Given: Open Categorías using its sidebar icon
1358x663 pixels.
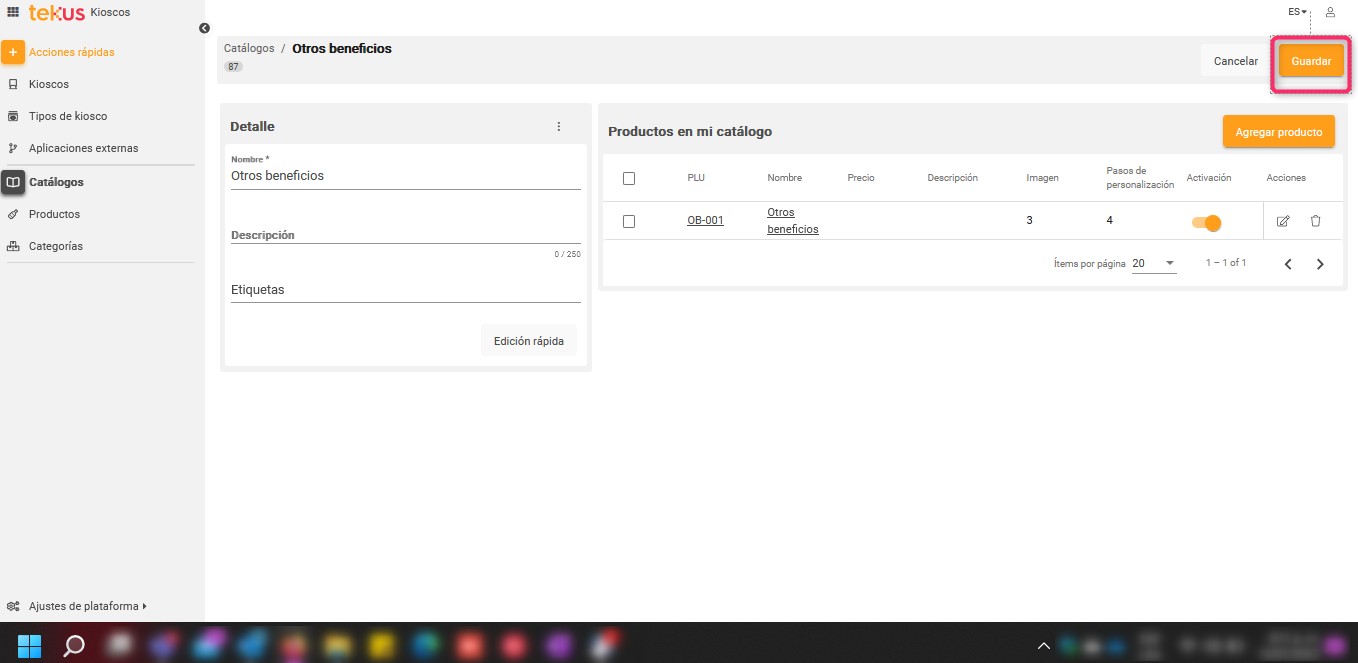Looking at the screenshot, I should pos(12,246).
